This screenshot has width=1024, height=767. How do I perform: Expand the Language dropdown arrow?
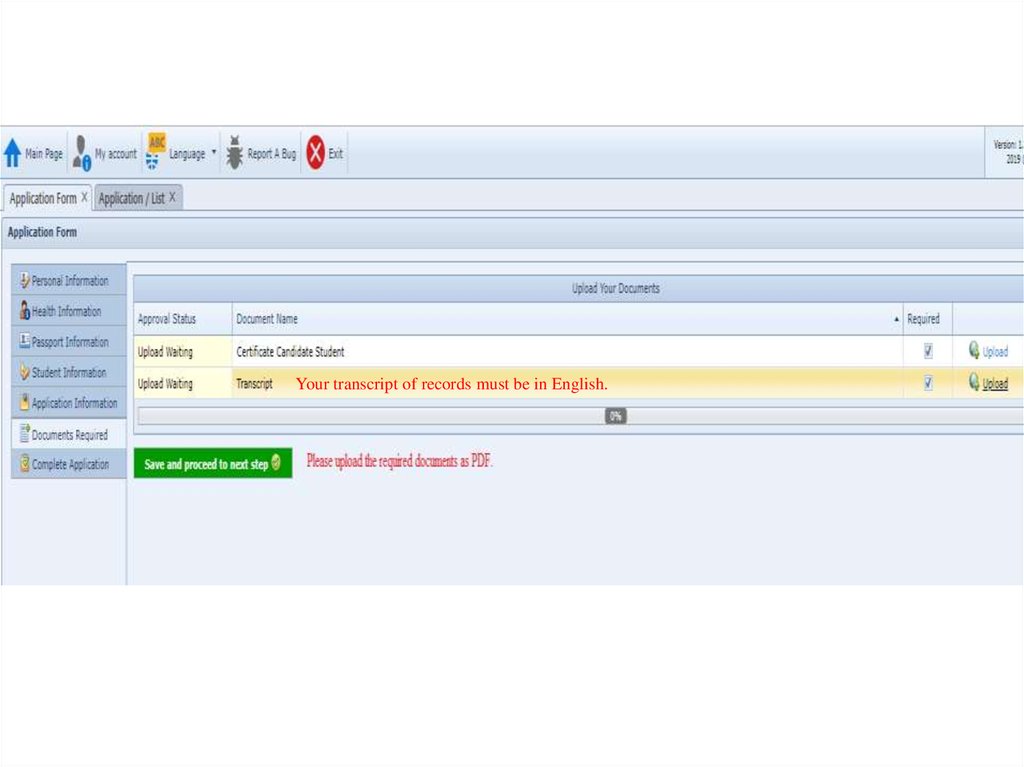coord(214,154)
